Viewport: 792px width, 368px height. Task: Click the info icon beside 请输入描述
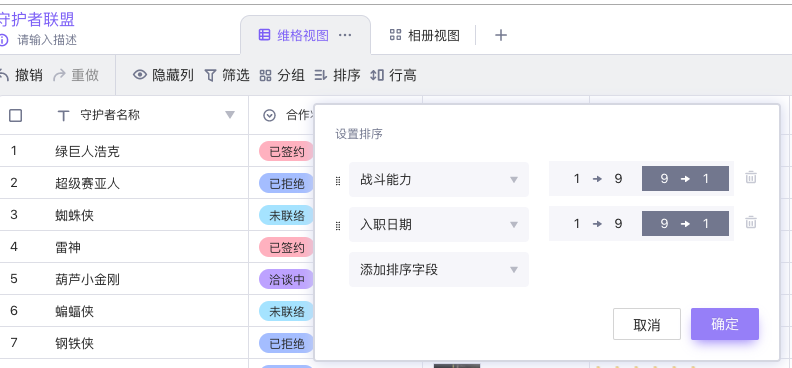pyautogui.click(x=4, y=40)
